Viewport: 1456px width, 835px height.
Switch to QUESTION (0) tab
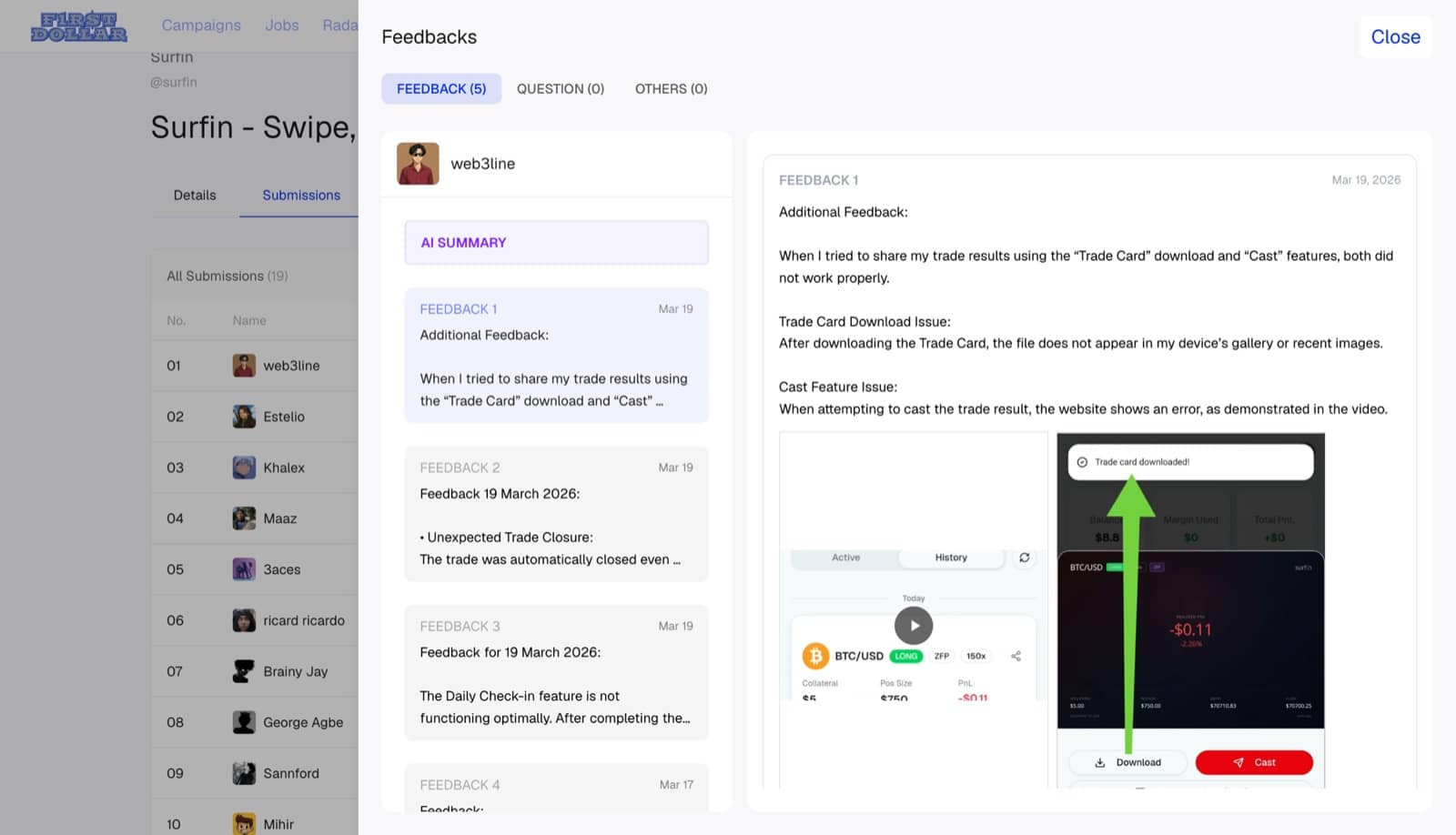click(x=561, y=88)
